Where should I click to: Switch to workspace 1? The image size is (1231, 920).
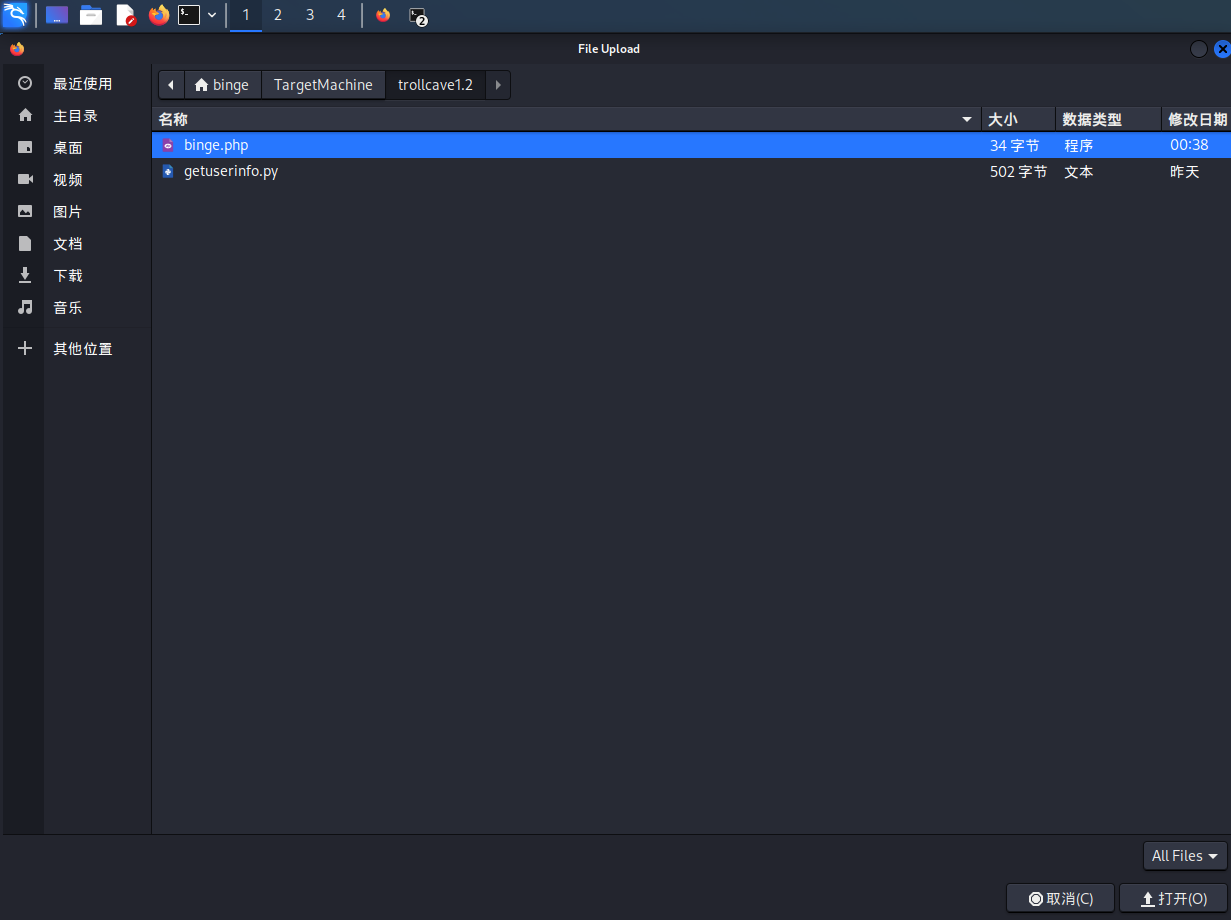coord(246,15)
